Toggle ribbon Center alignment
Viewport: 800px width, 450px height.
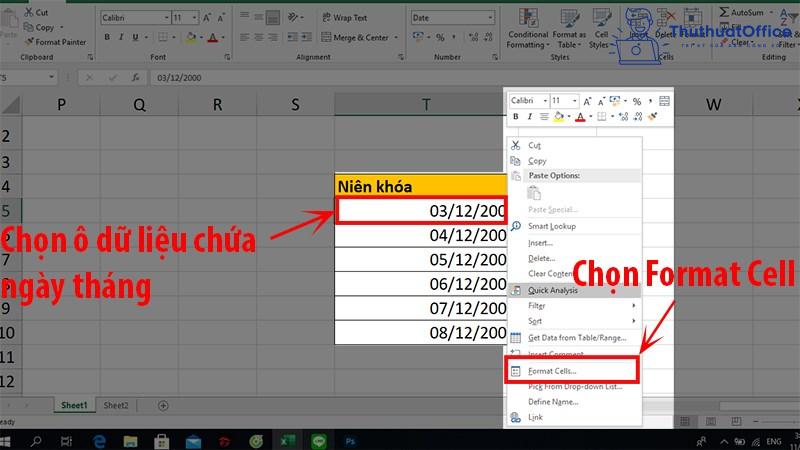[x=259, y=37]
